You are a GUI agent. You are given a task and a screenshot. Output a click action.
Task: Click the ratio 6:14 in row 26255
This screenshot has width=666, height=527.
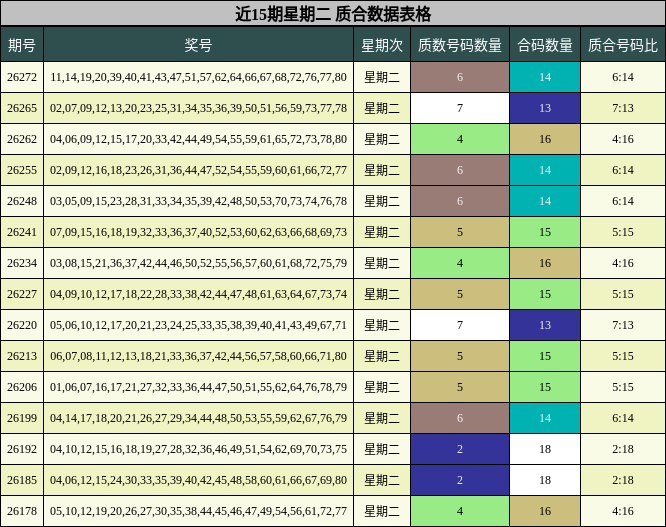click(x=623, y=170)
